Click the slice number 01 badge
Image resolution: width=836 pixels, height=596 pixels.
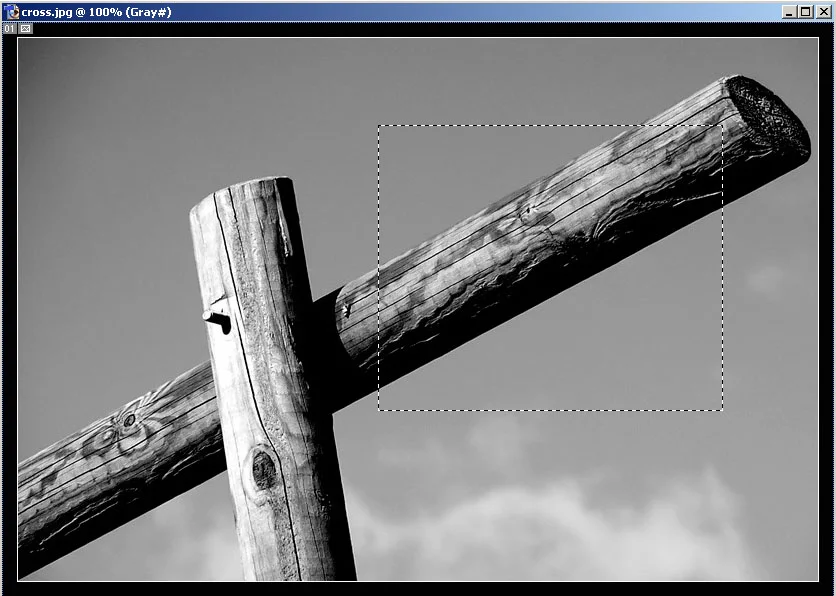(x=9, y=28)
